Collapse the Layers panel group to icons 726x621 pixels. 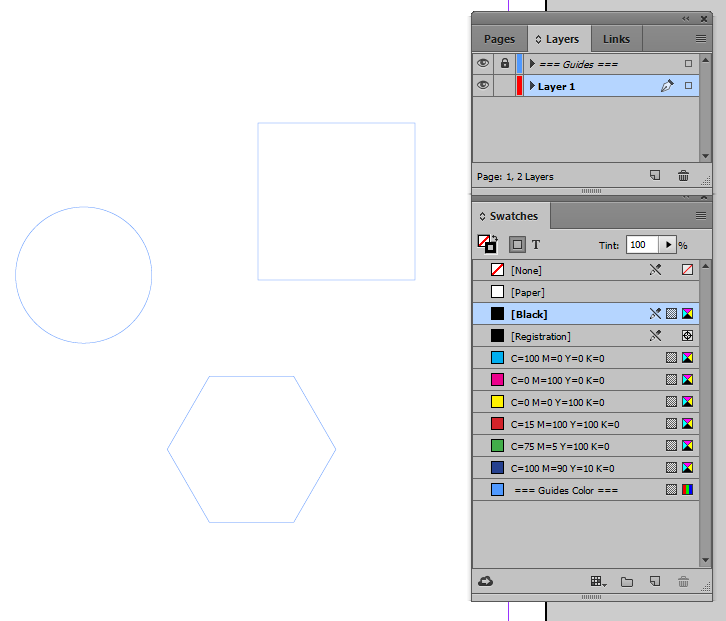pyautogui.click(x=686, y=19)
